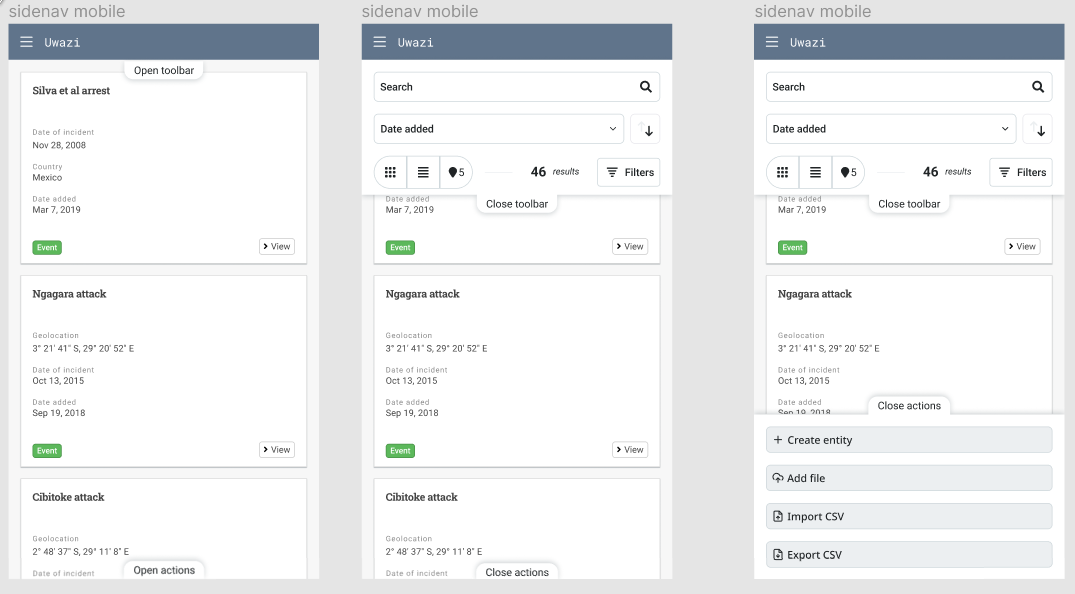Image resolution: width=1075 pixels, height=594 pixels.
Task: Switch to map view in right mockup
Action: point(848,172)
